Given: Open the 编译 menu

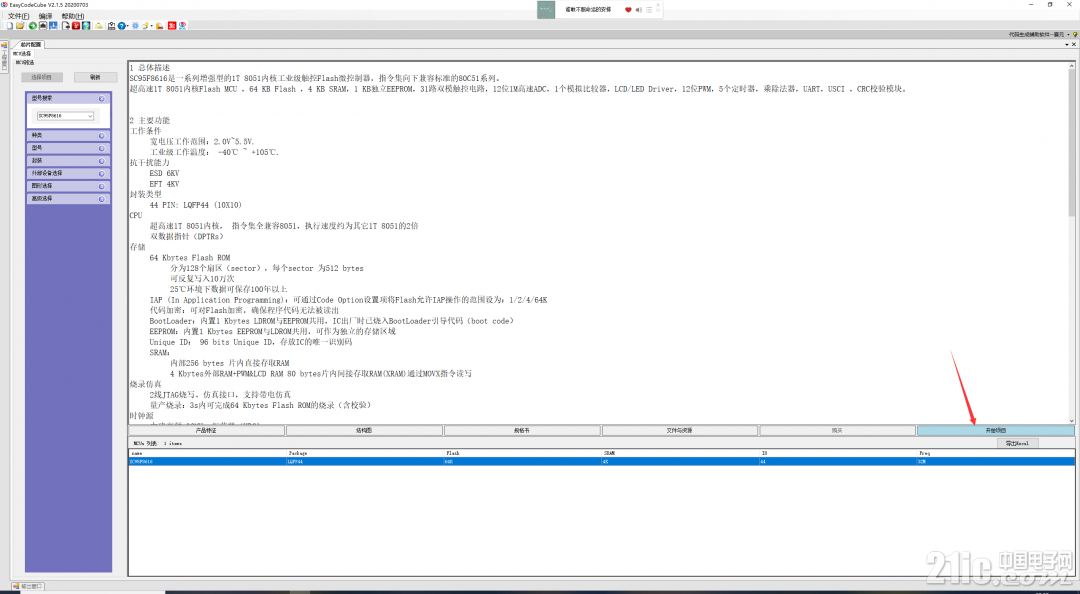Looking at the screenshot, I should click(x=45, y=16).
